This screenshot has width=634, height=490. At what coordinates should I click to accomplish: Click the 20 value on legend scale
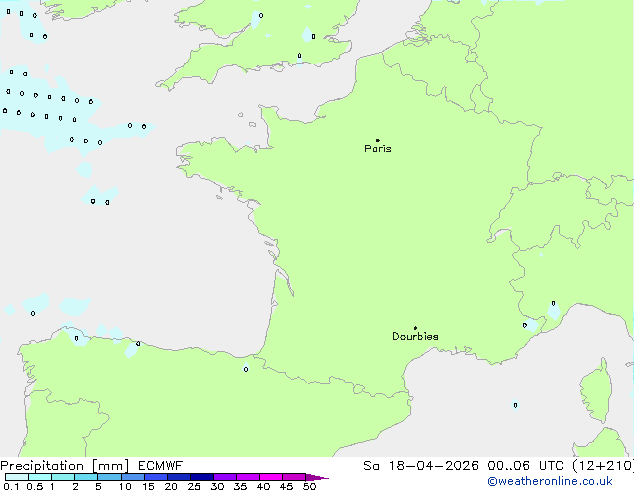[x=170, y=486]
